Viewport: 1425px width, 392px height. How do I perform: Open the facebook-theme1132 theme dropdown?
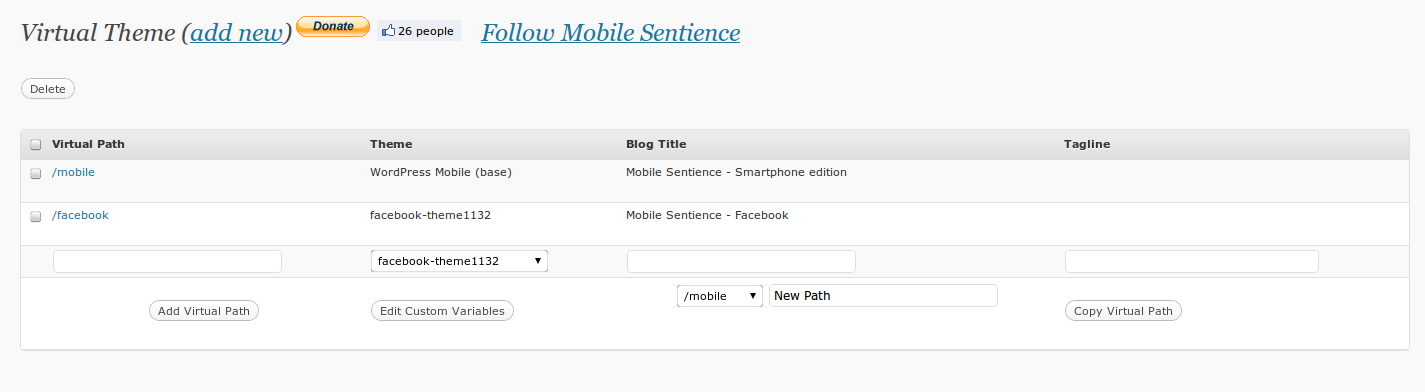(459, 261)
